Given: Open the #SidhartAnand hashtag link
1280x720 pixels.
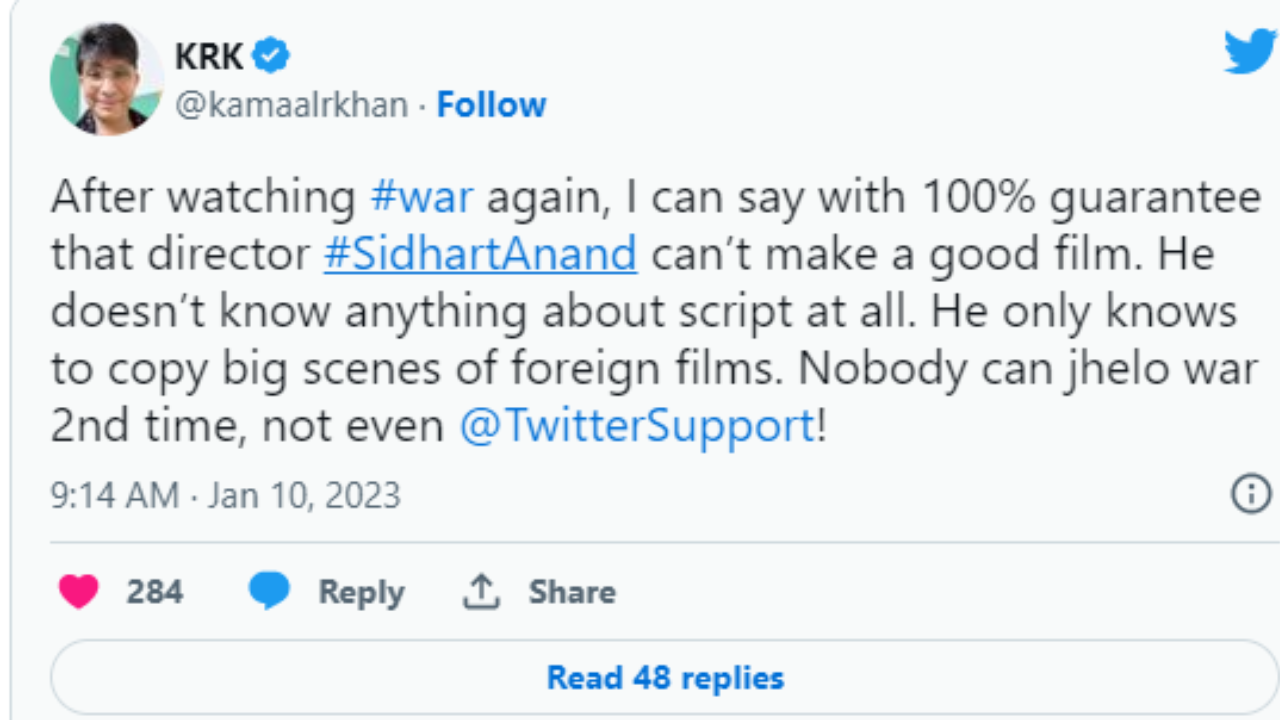Looking at the screenshot, I should point(480,254).
